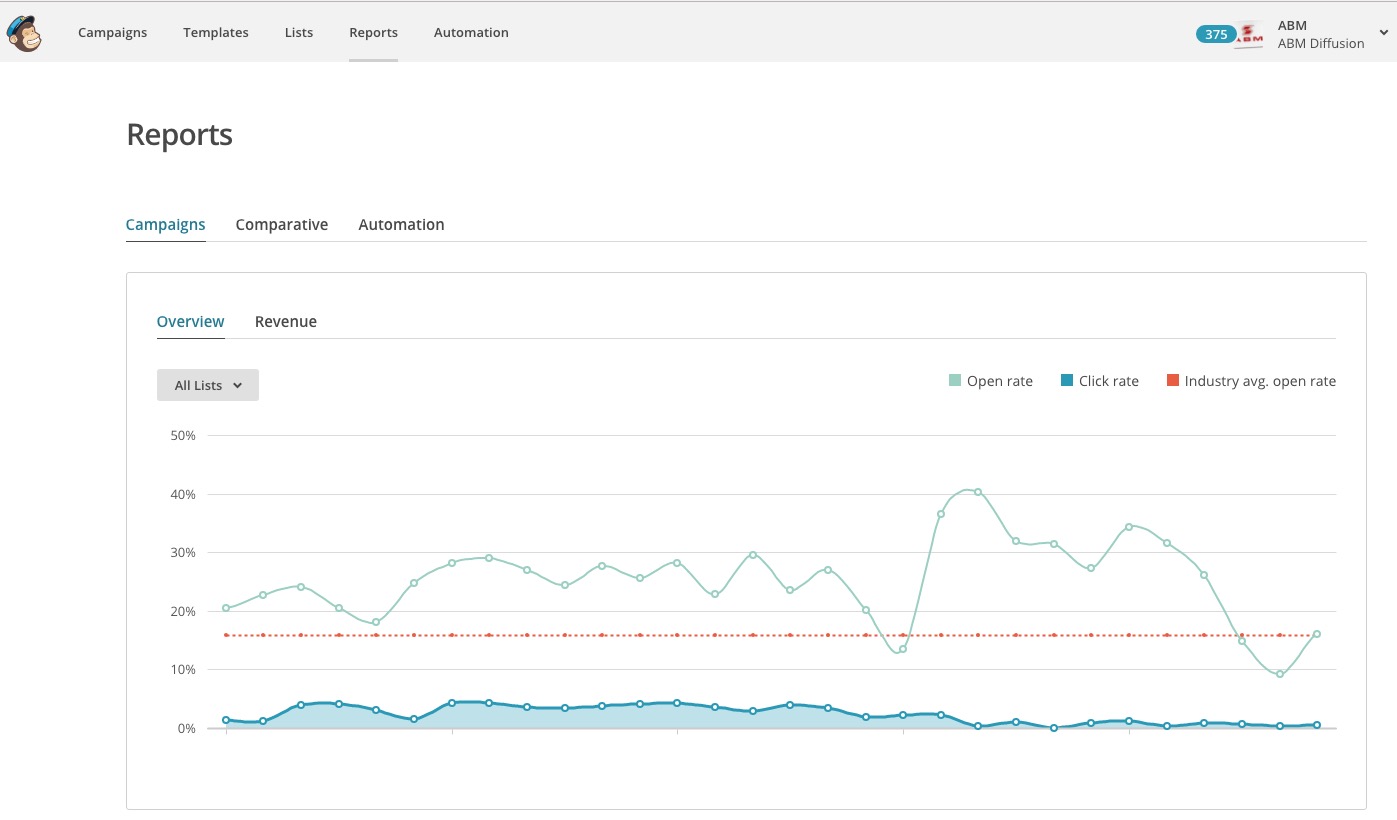Open Automation in the top navigation
This screenshot has height=820, width=1397.
(471, 33)
